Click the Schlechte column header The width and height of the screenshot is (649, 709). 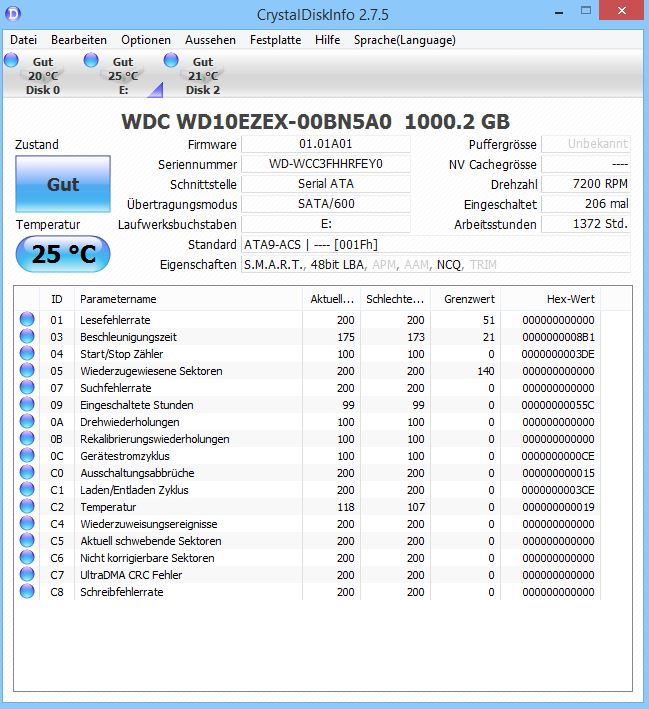click(395, 299)
